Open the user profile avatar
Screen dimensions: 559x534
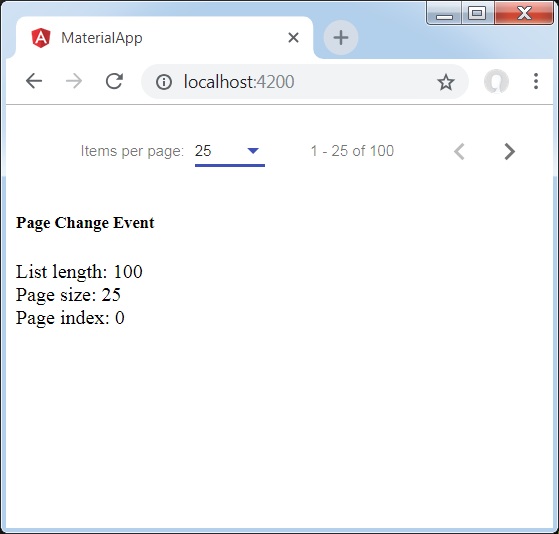496,81
